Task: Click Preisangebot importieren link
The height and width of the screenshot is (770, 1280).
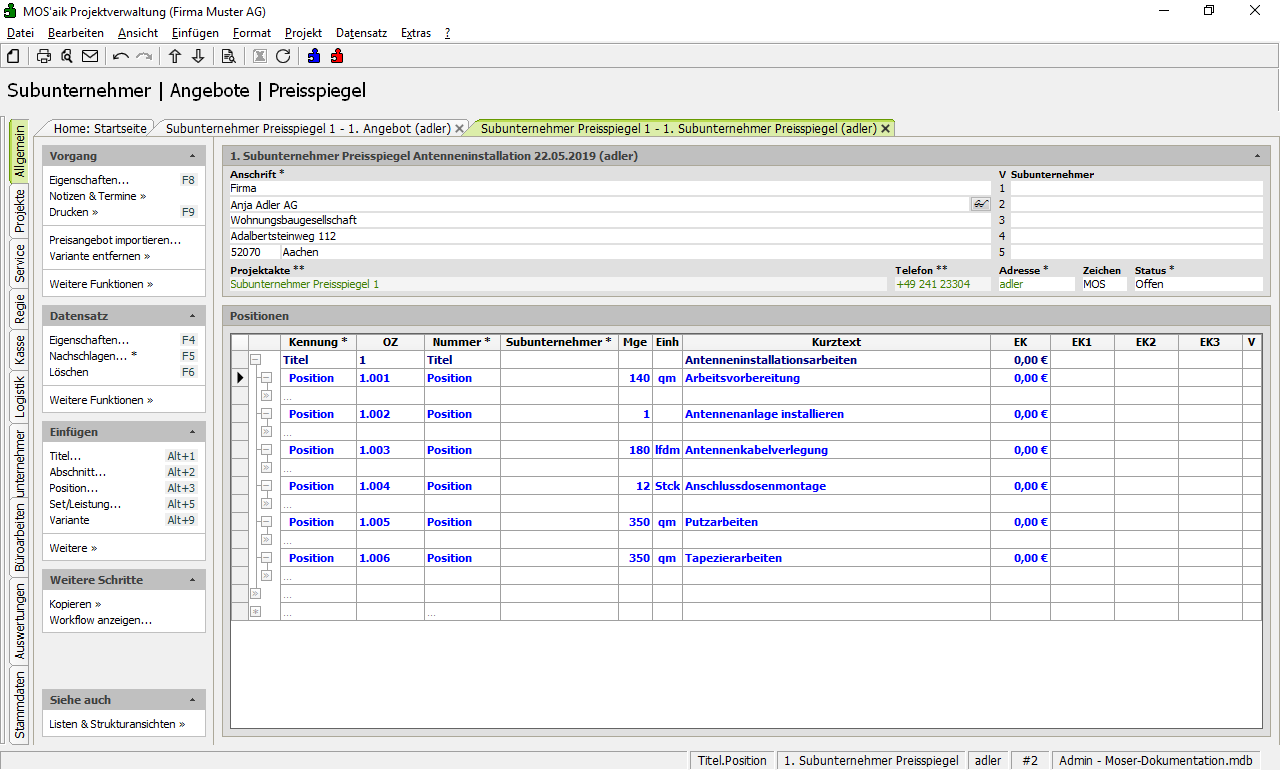Action: pyautogui.click(x=115, y=240)
